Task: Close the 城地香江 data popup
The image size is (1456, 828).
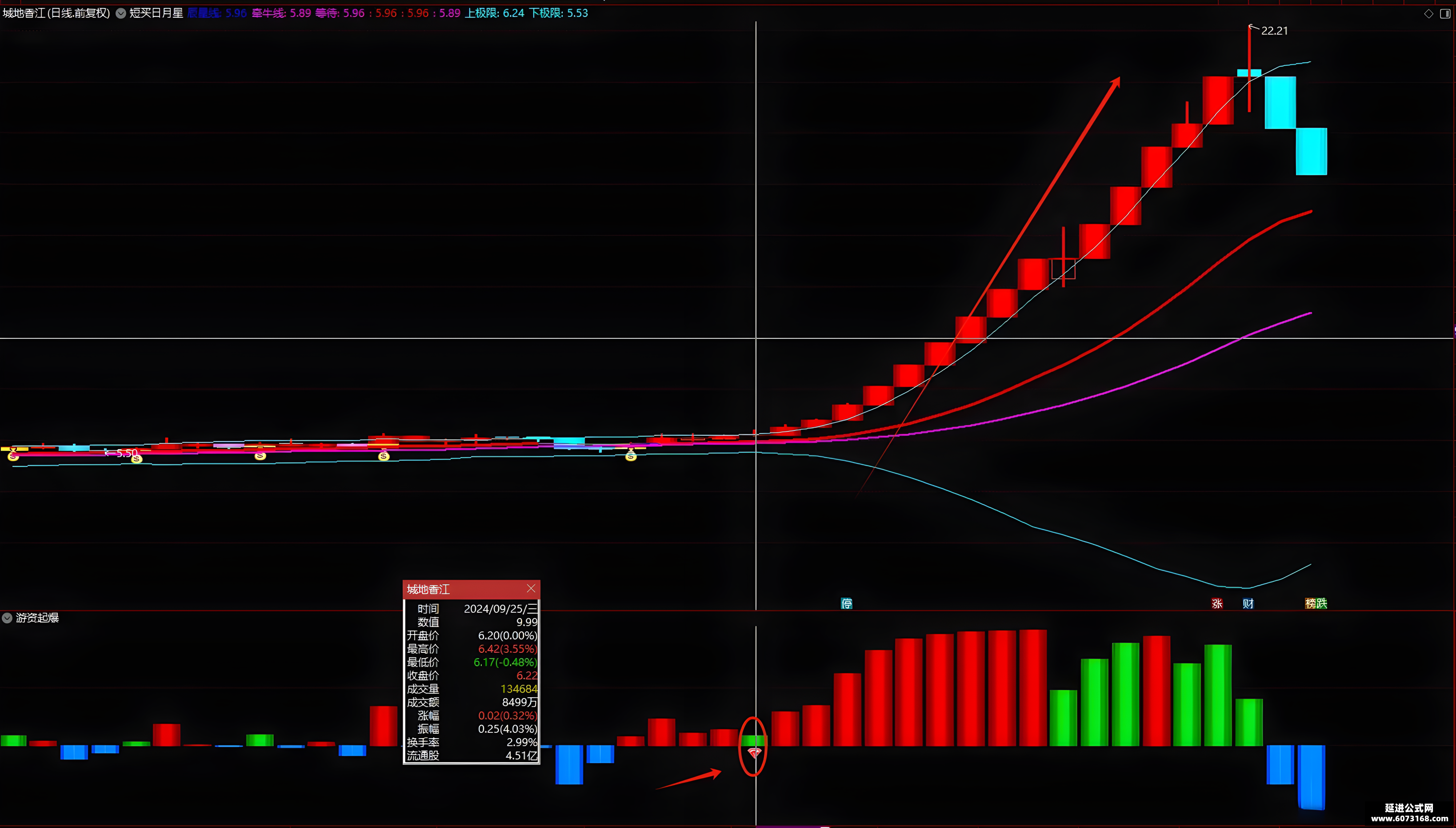Action: [531, 589]
